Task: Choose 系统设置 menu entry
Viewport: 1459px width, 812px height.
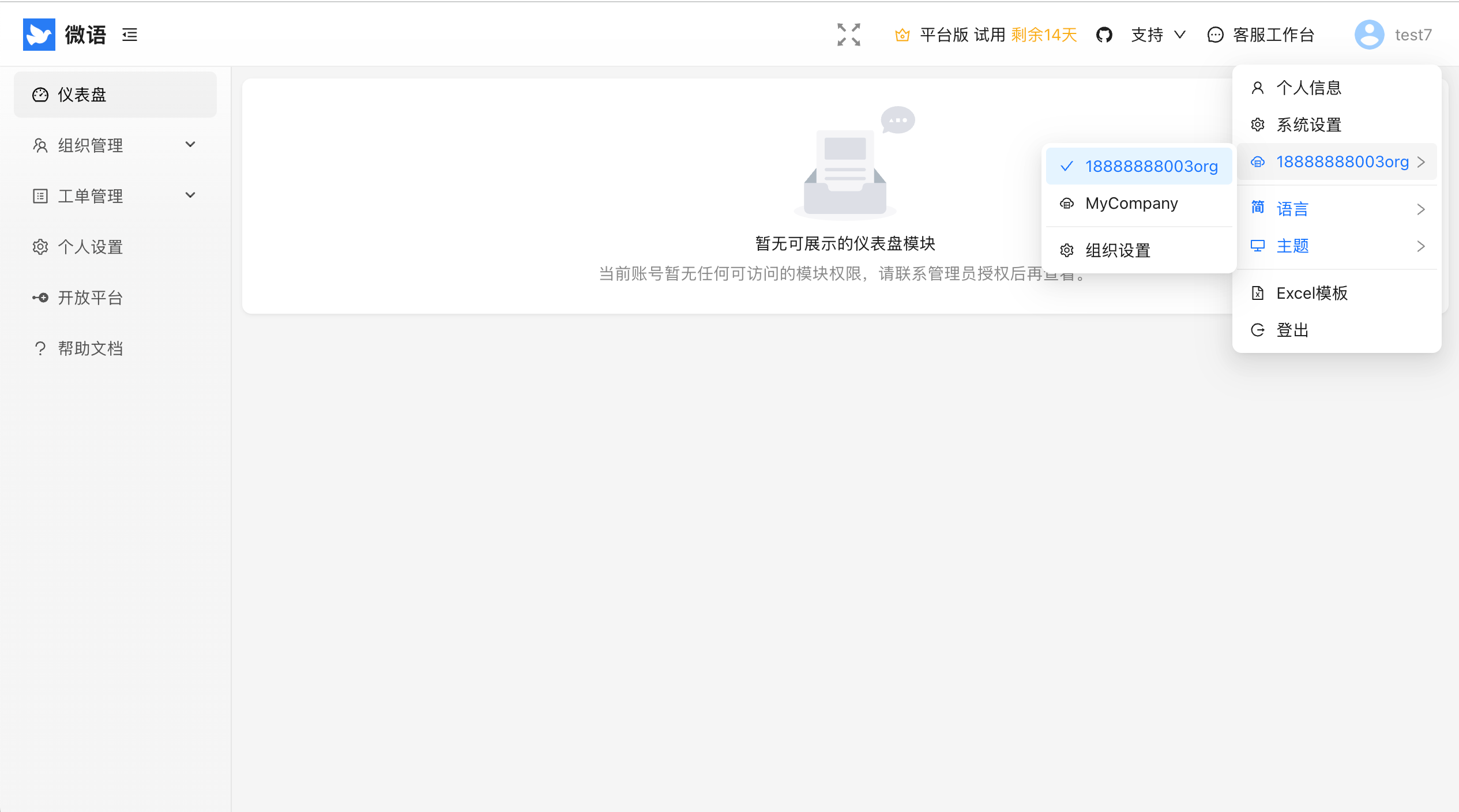Action: 1337,125
